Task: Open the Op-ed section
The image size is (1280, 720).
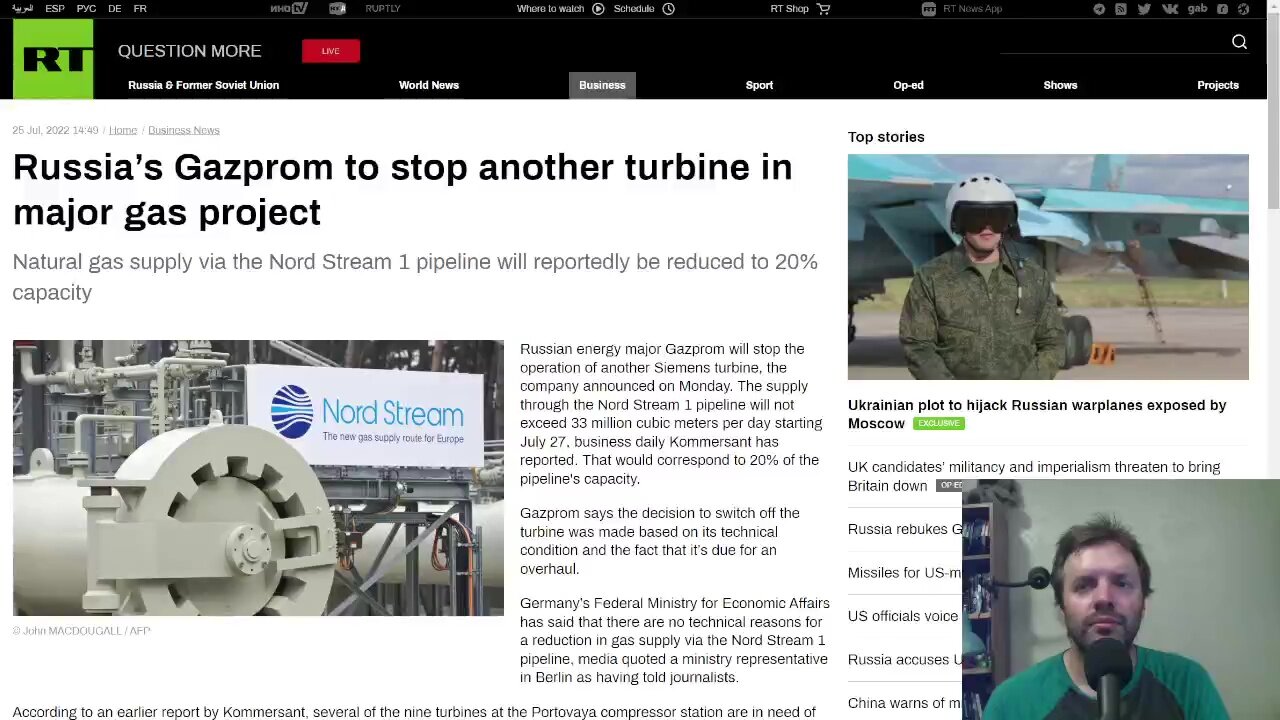Action: 908,85
